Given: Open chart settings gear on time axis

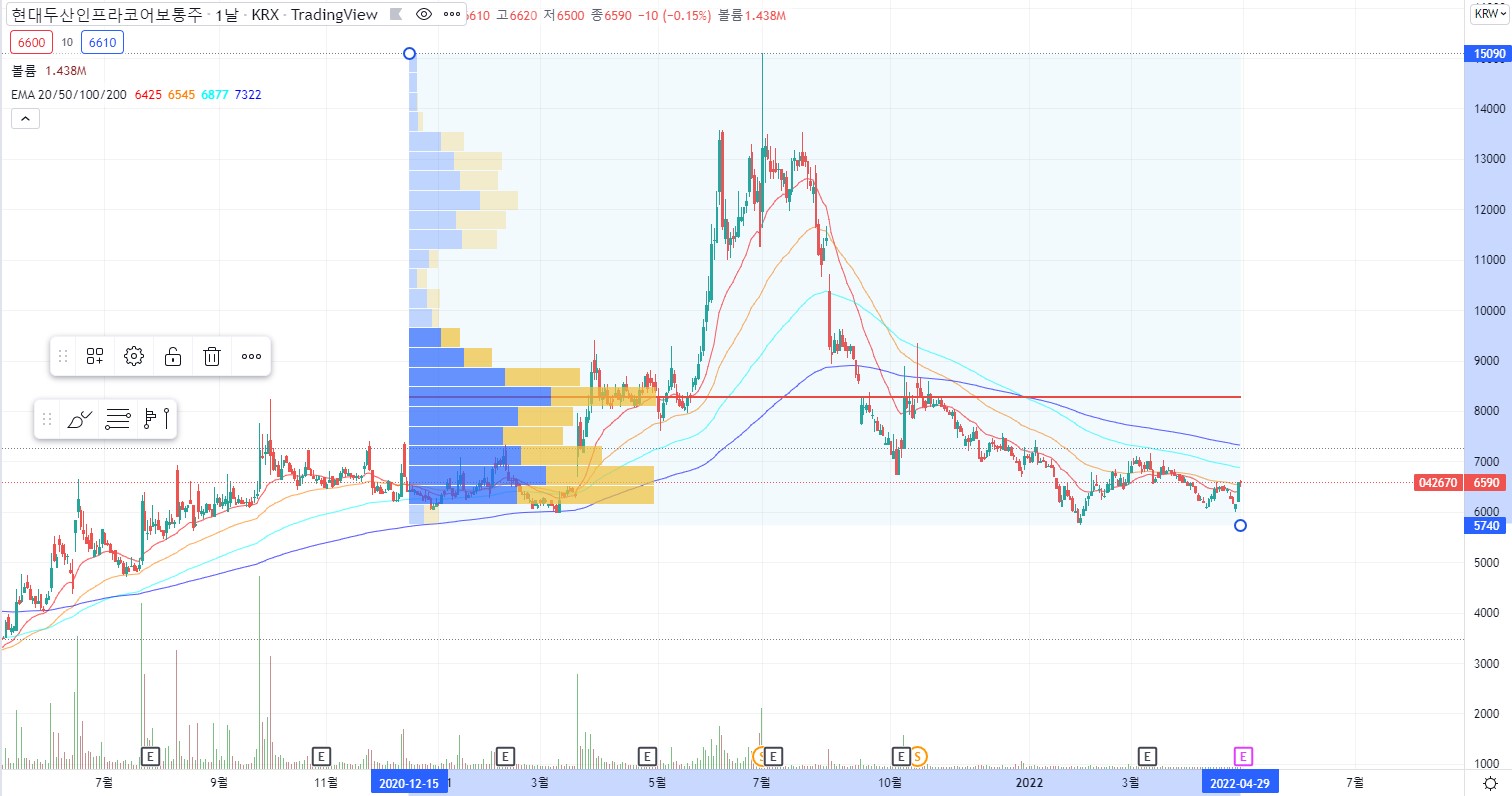Looking at the screenshot, I should [1490, 783].
